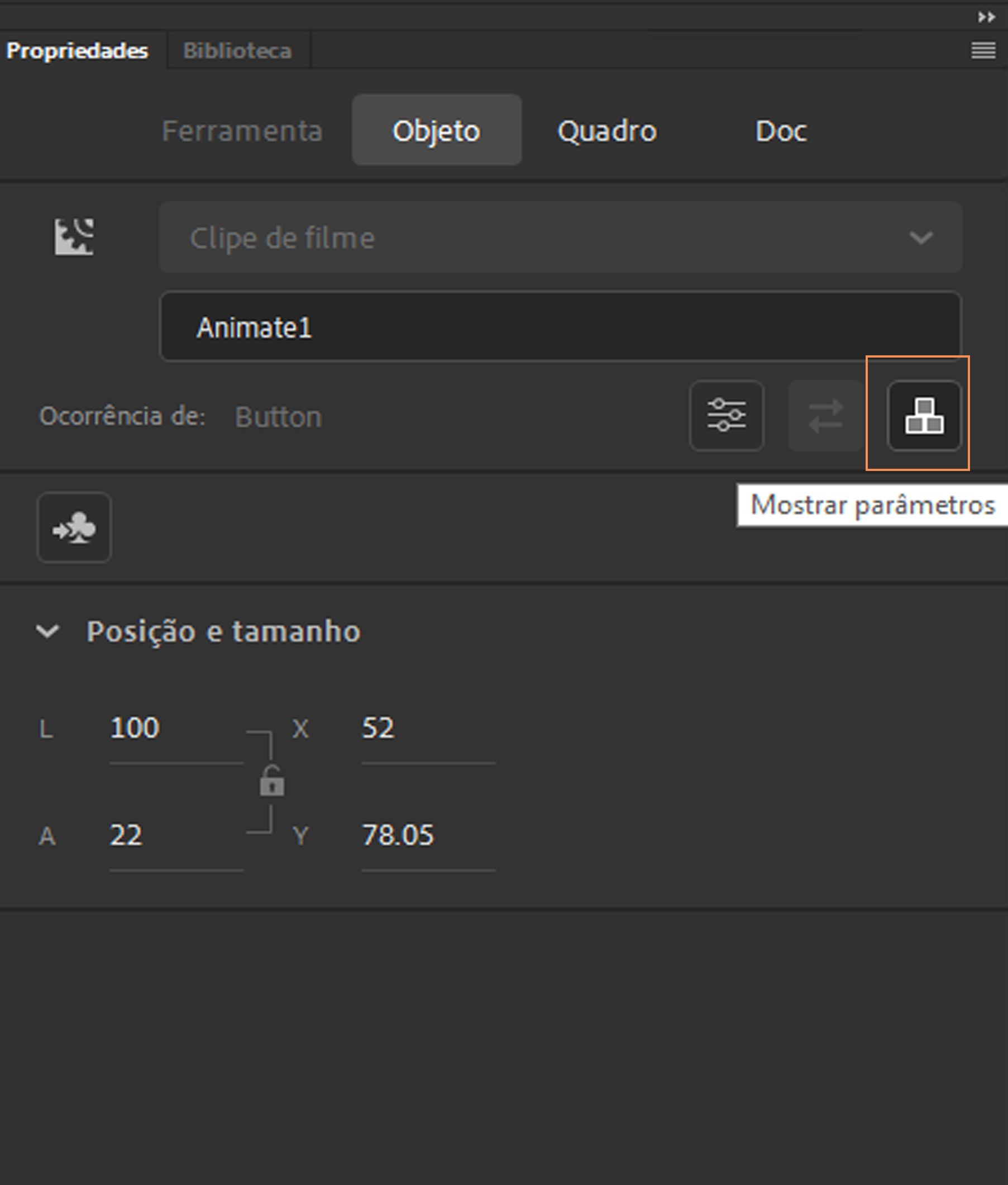Image resolution: width=1008 pixels, height=1185 pixels.
Task: Open the Propriedades panel options menu
Action: [983, 51]
